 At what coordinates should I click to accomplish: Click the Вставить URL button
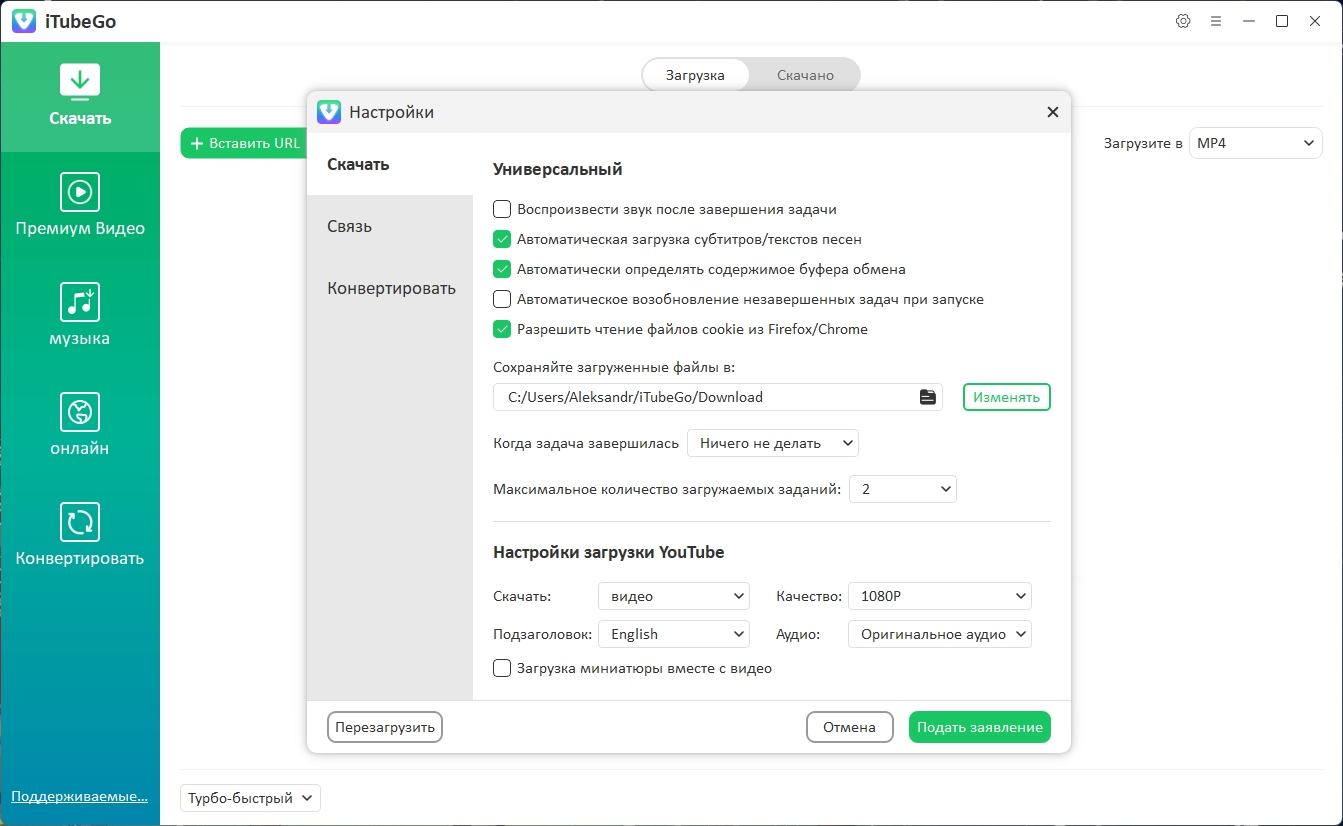point(243,143)
